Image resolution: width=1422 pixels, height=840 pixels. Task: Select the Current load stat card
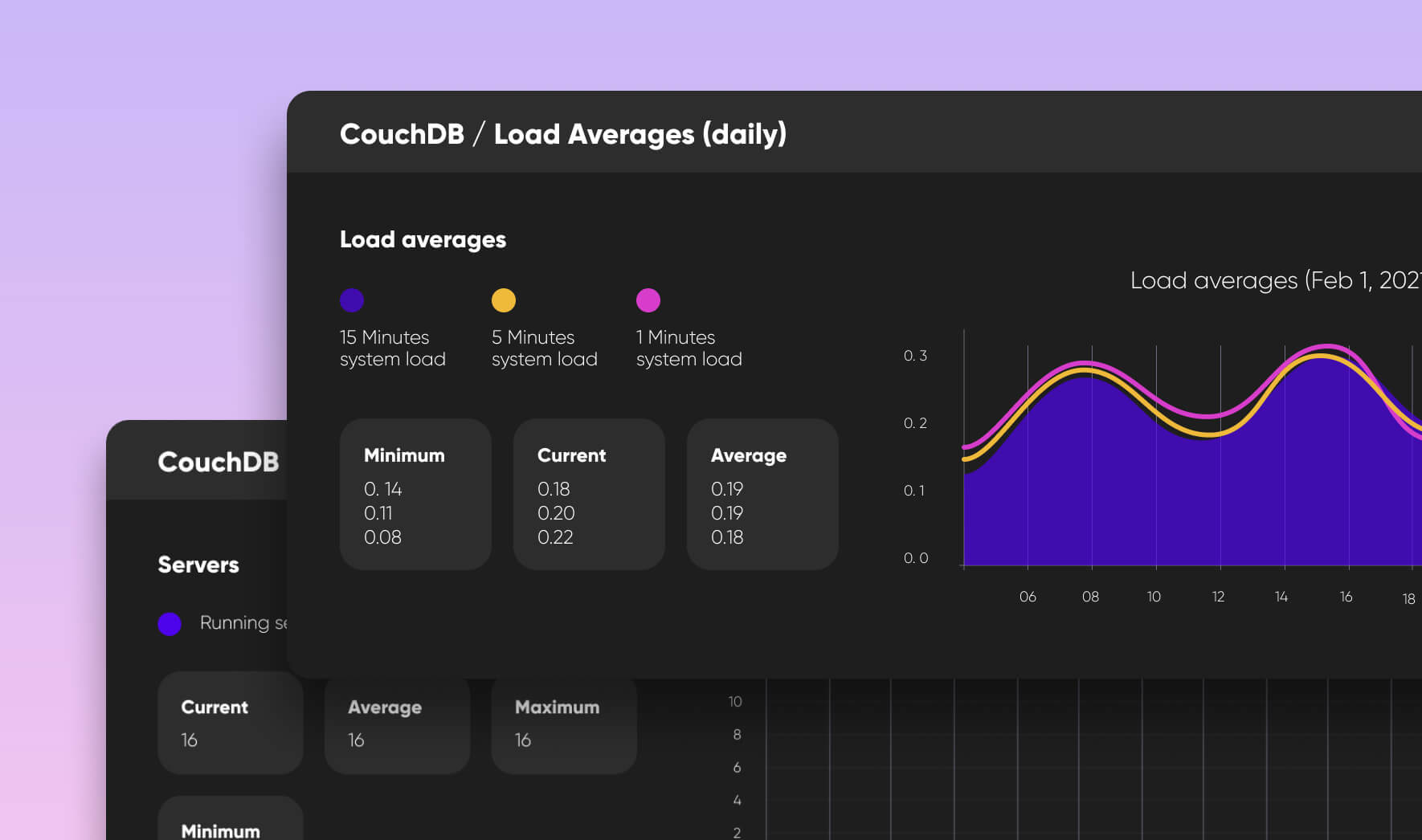pyautogui.click(x=589, y=494)
